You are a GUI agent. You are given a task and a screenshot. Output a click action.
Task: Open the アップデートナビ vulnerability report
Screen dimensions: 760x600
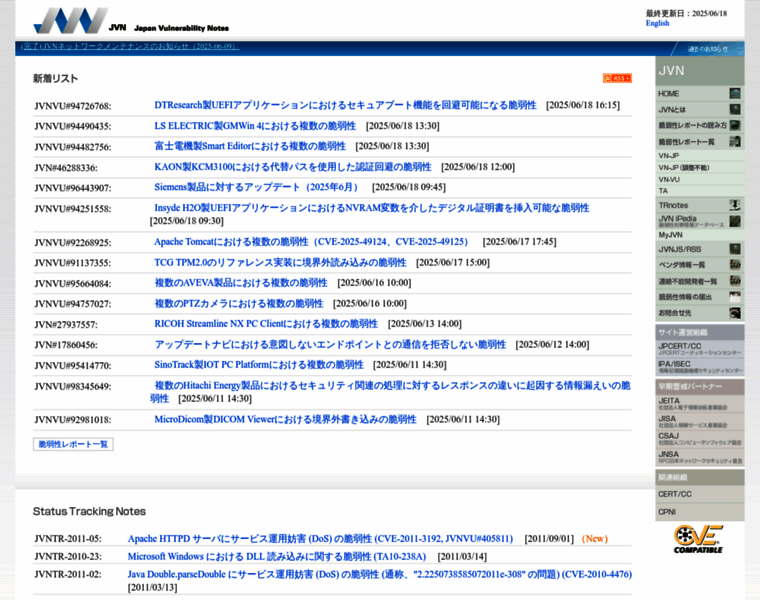coord(330,345)
